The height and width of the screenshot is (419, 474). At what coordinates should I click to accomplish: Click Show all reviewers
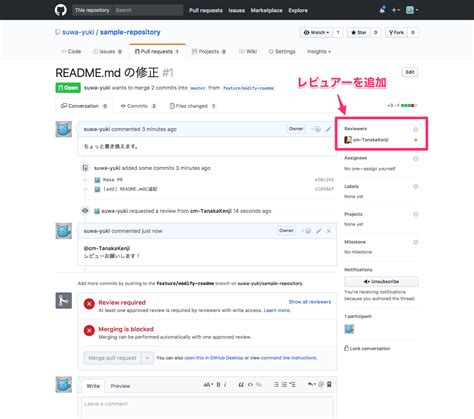coord(310,302)
